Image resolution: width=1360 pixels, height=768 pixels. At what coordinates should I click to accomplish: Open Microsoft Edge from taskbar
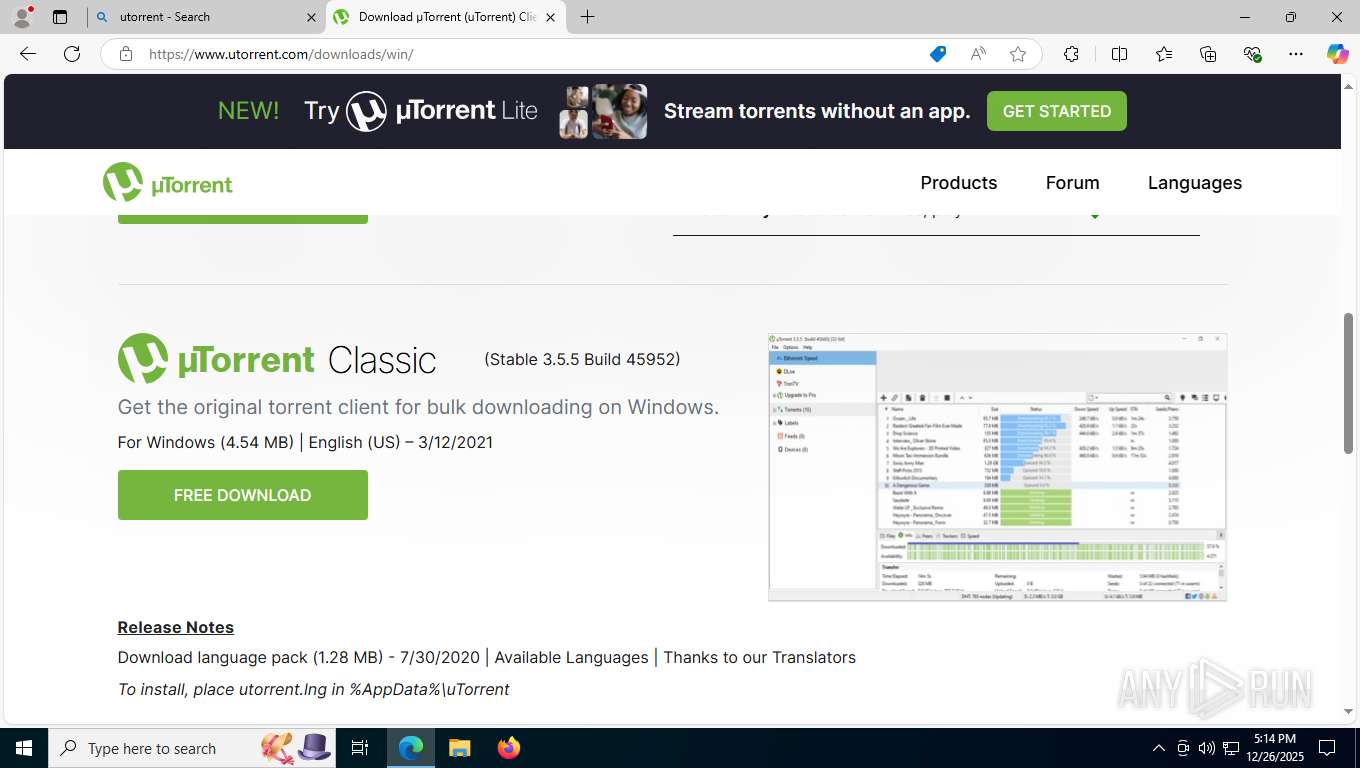click(411, 748)
